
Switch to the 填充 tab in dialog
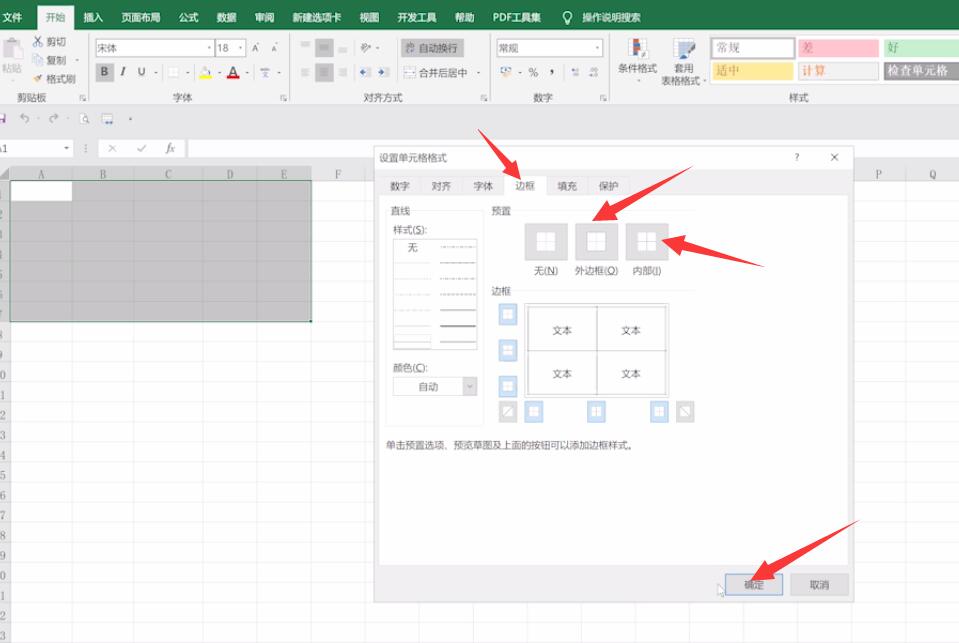567,186
